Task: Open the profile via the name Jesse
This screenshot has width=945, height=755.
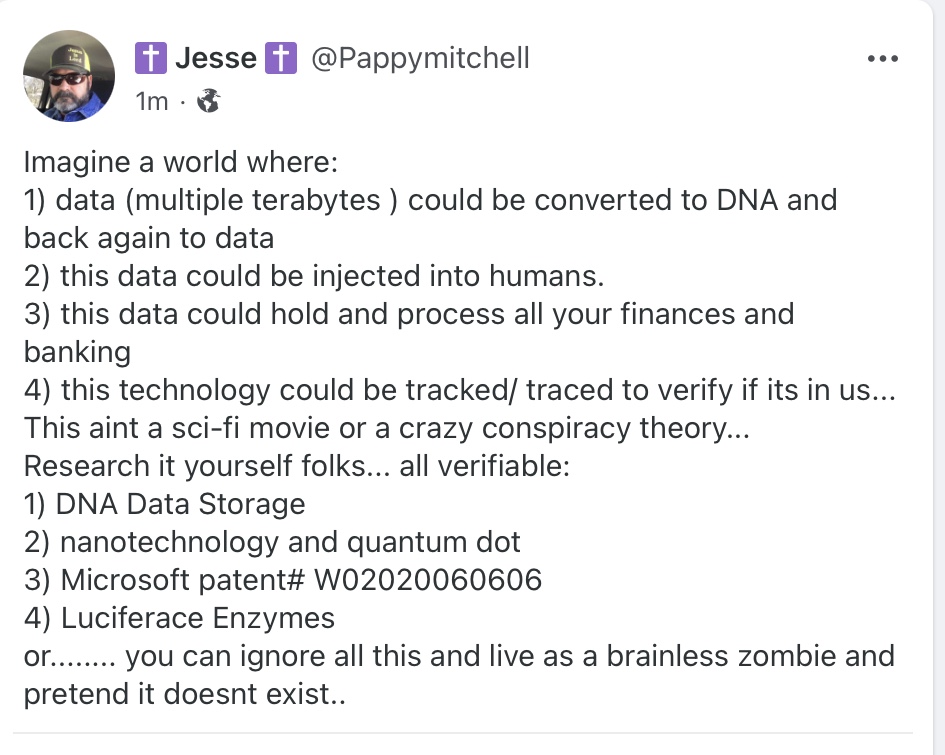Action: click(215, 59)
